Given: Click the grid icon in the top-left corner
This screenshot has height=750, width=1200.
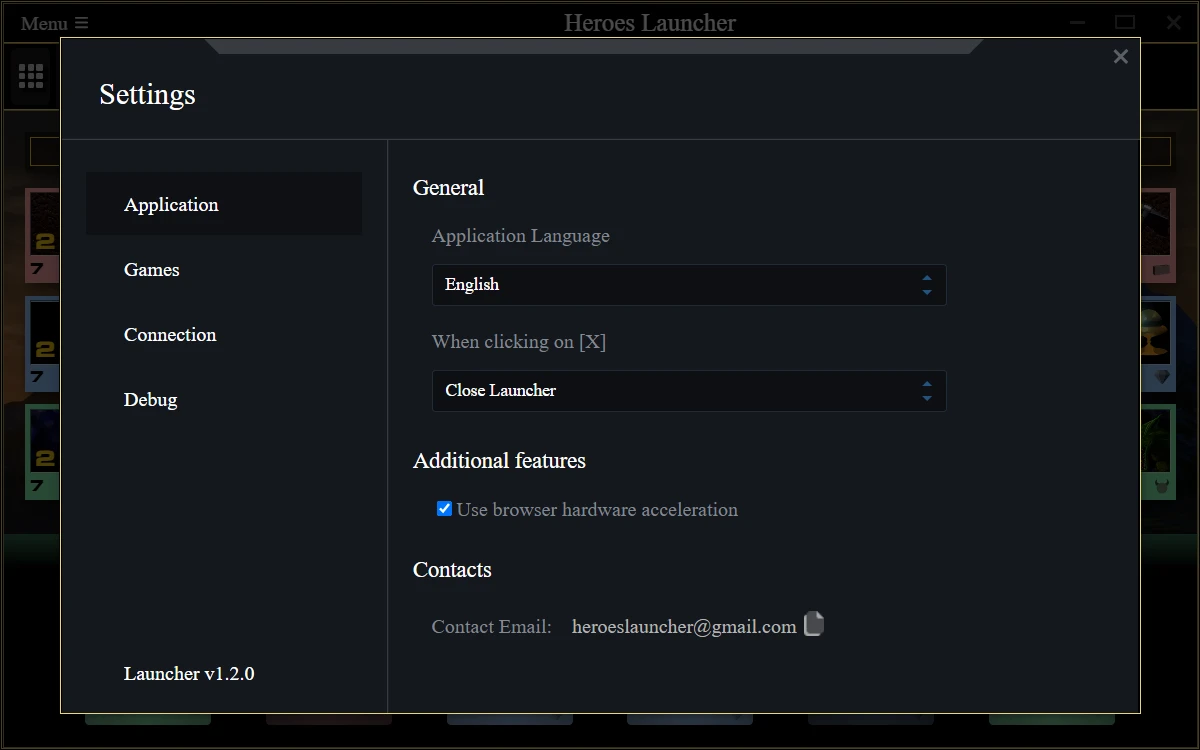Looking at the screenshot, I should tap(31, 76).
